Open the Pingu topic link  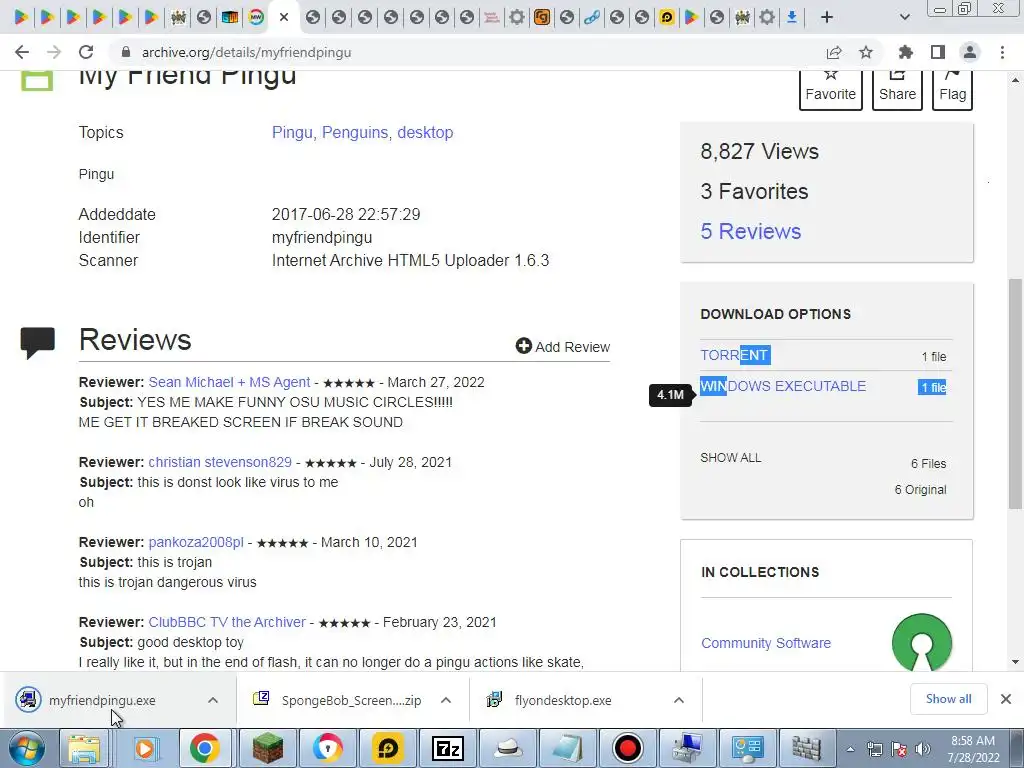pyautogui.click(x=292, y=133)
